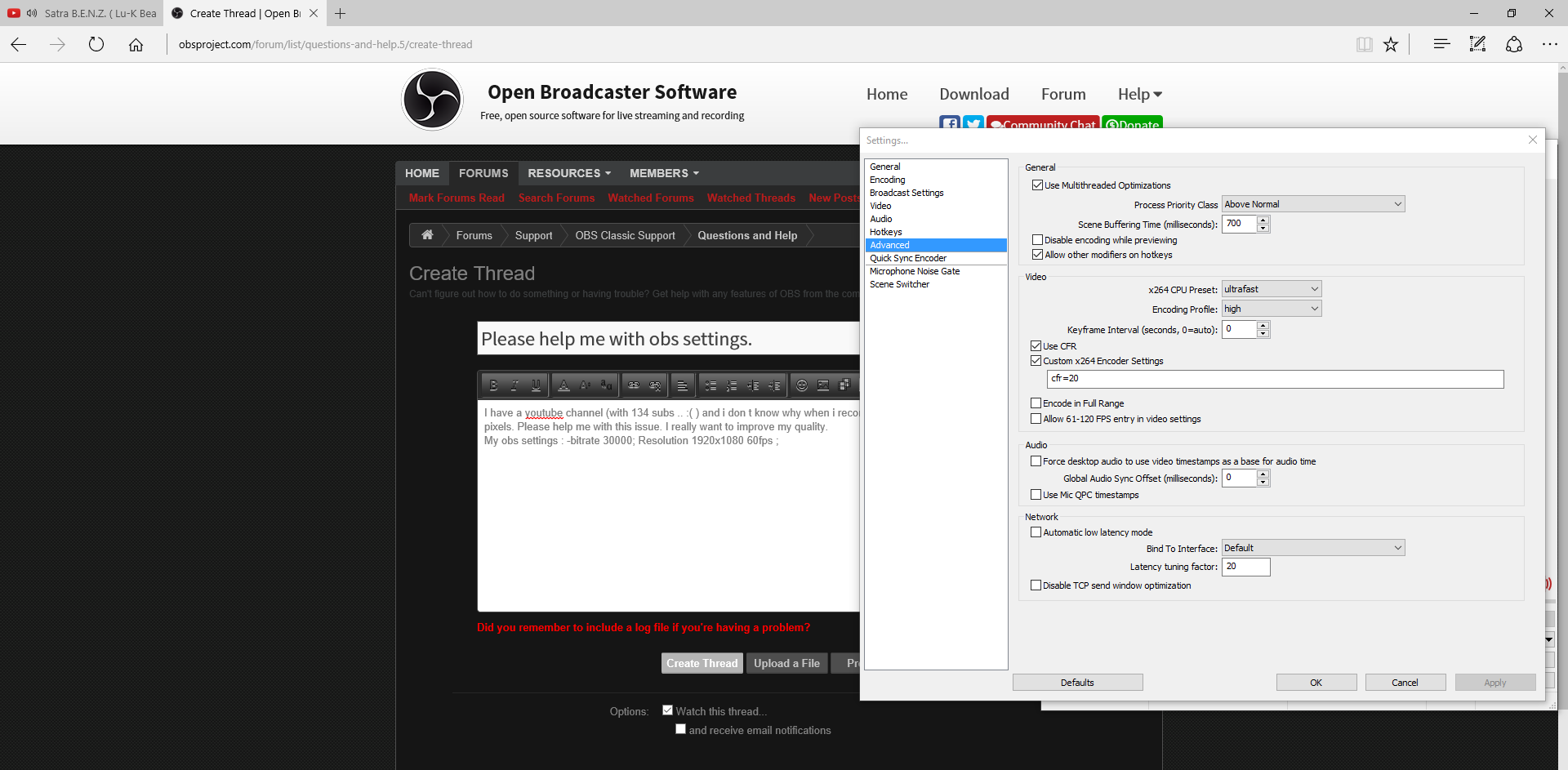Edit the custom x264 settings field
The height and width of the screenshot is (770, 1568).
click(x=1275, y=379)
